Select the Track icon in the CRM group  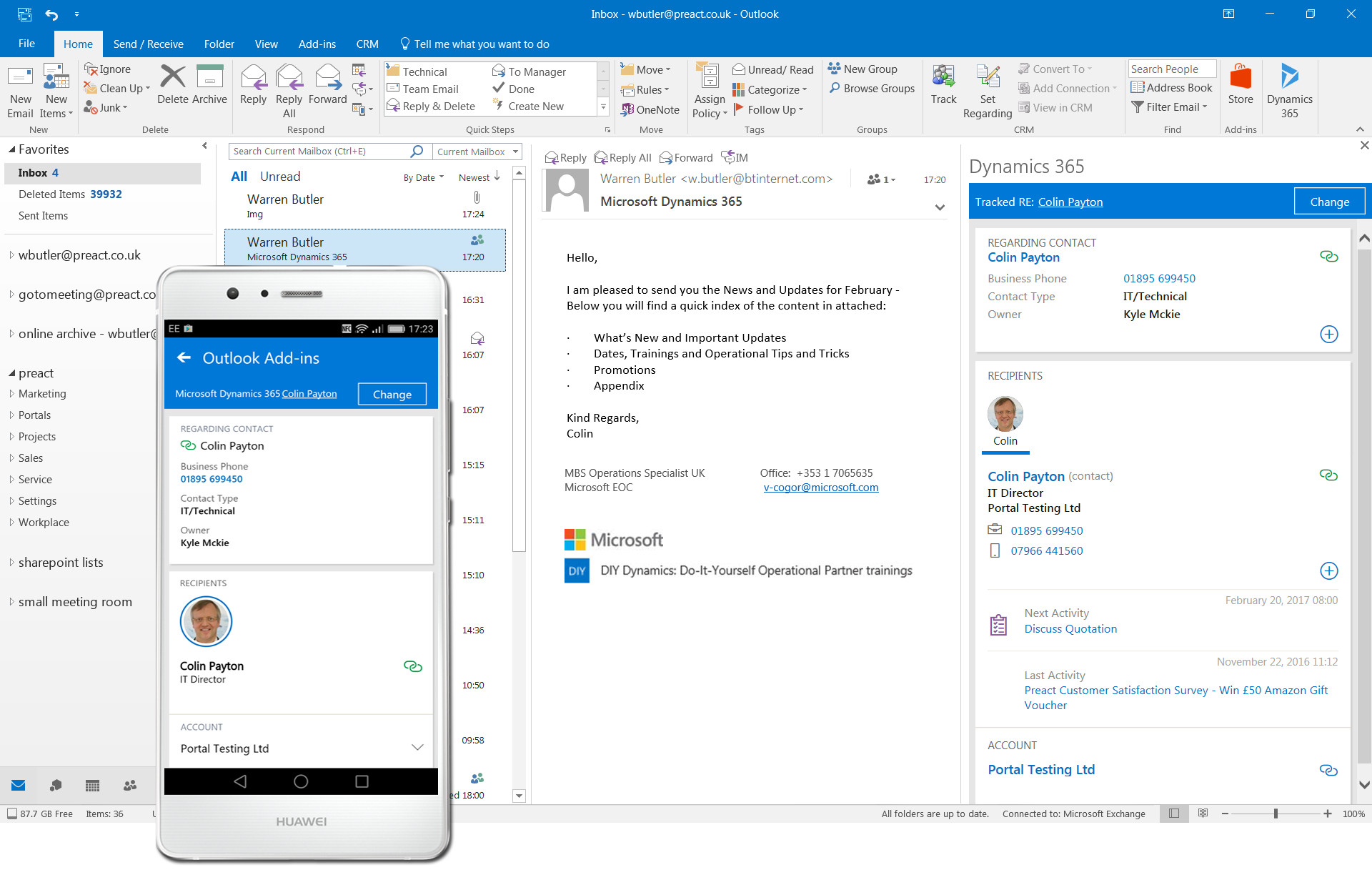point(943,88)
